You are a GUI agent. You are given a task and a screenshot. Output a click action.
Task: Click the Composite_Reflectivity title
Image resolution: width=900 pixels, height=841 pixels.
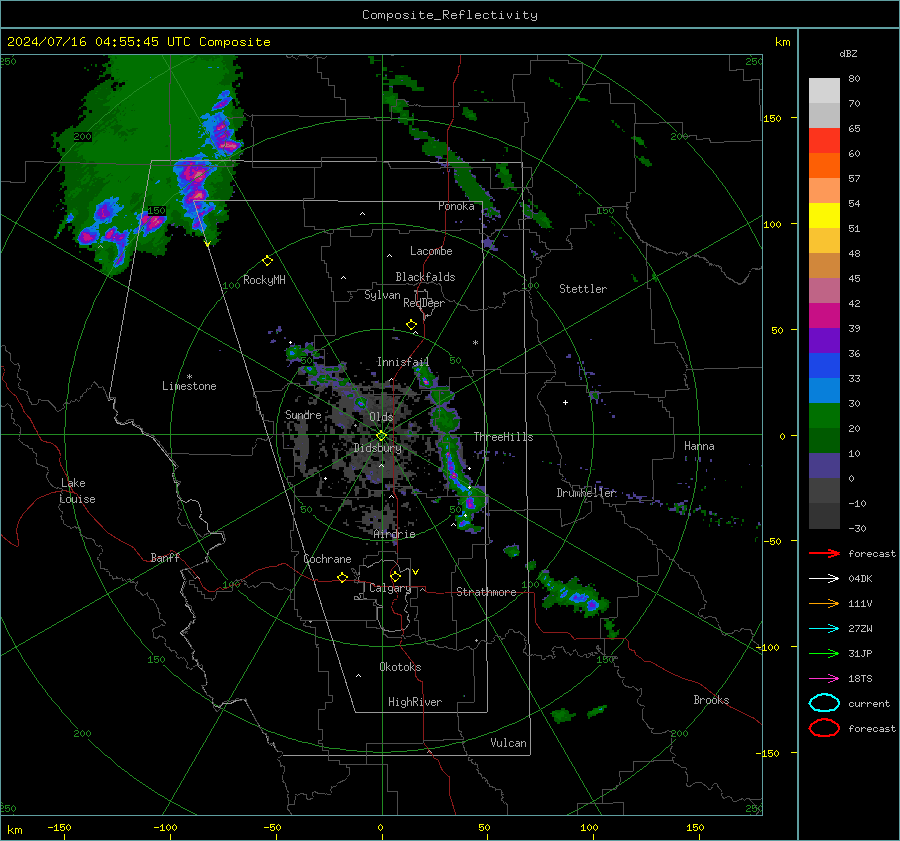click(x=450, y=15)
